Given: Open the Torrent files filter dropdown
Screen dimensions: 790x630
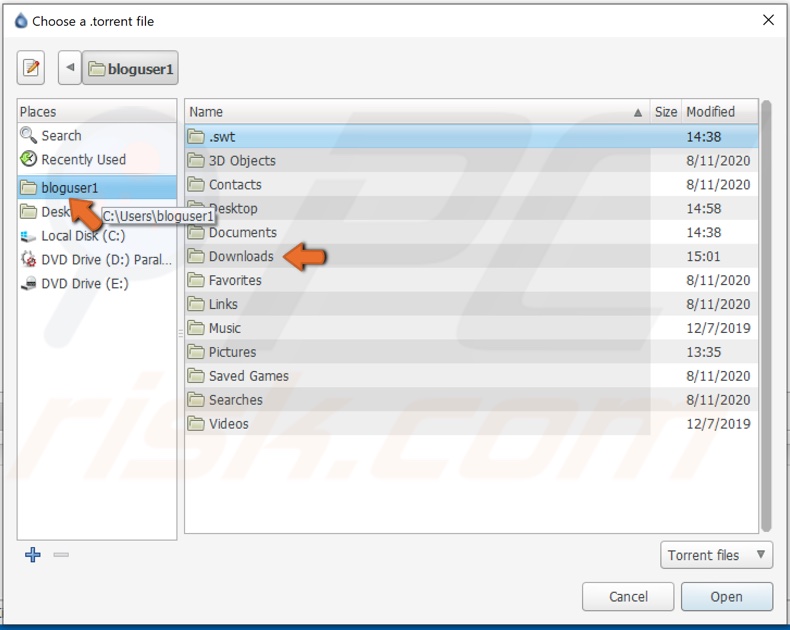Looking at the screenshot, I should coord(716,555).
